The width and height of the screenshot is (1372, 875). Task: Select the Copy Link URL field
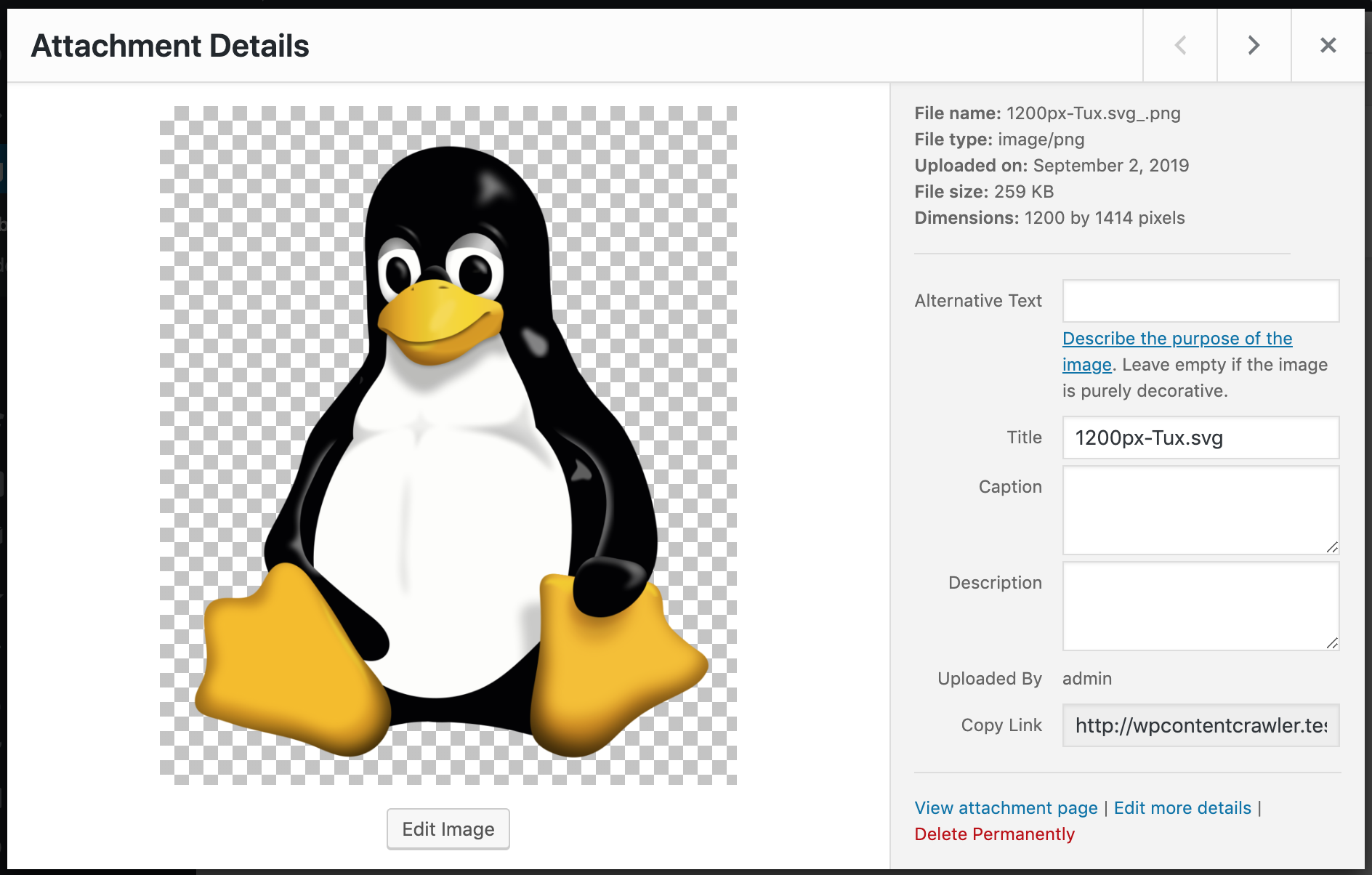point(1200,725)
